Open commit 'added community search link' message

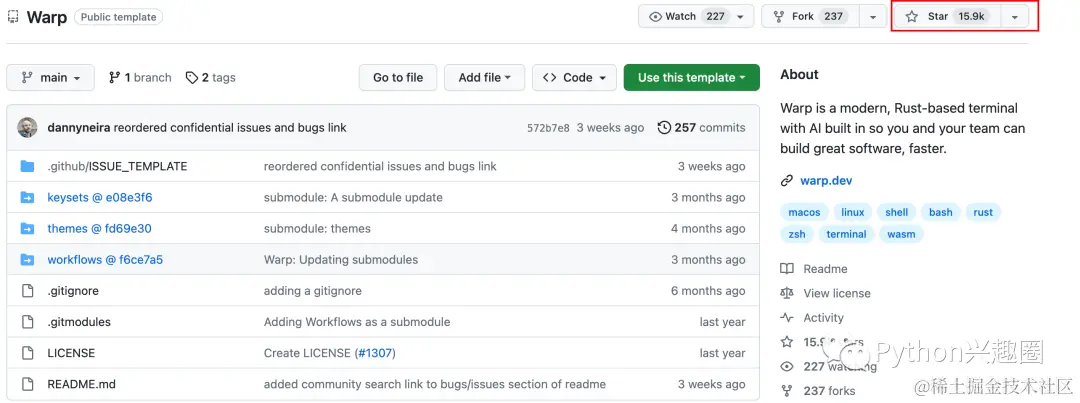coord(435,384)
